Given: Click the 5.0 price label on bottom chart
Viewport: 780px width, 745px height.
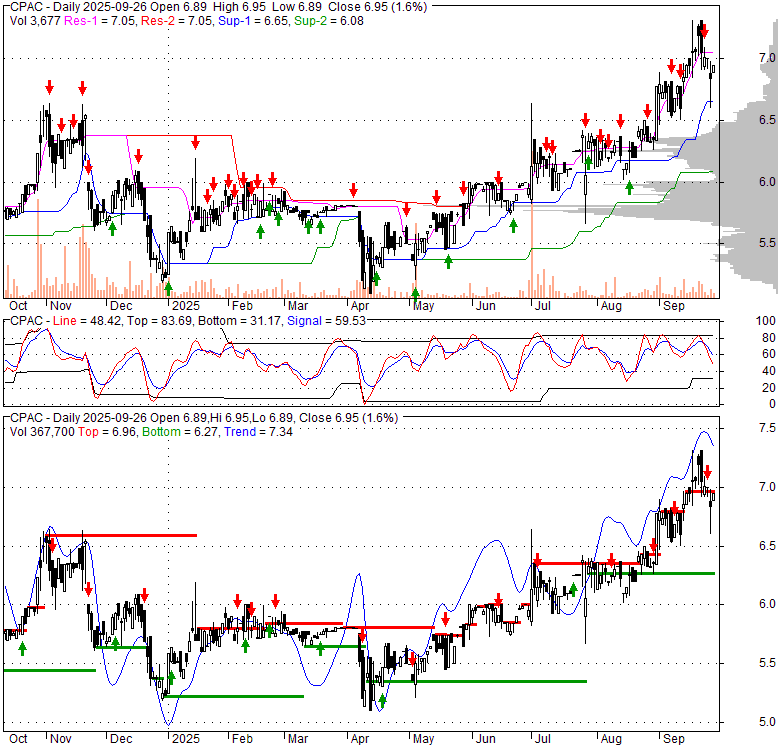Looking at the screenshot, I should click(x=767, y=722).
